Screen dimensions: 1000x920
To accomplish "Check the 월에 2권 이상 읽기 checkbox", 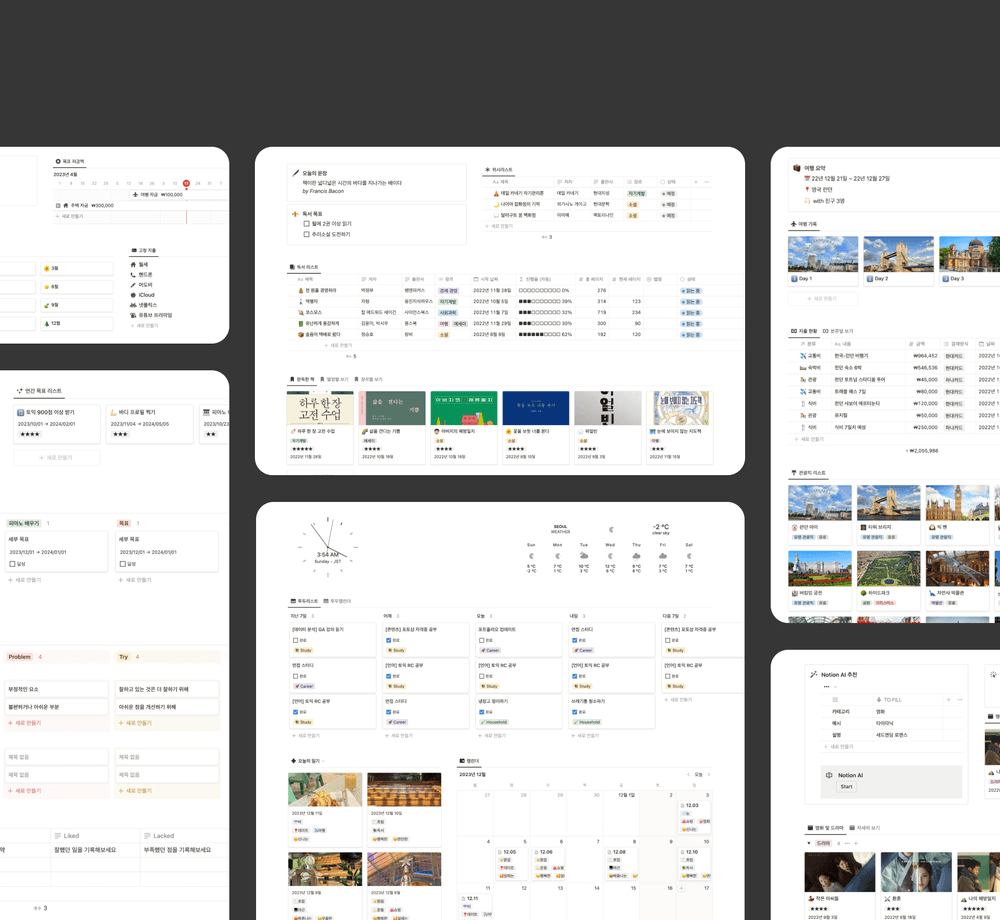I will click(x=306, y=224).
